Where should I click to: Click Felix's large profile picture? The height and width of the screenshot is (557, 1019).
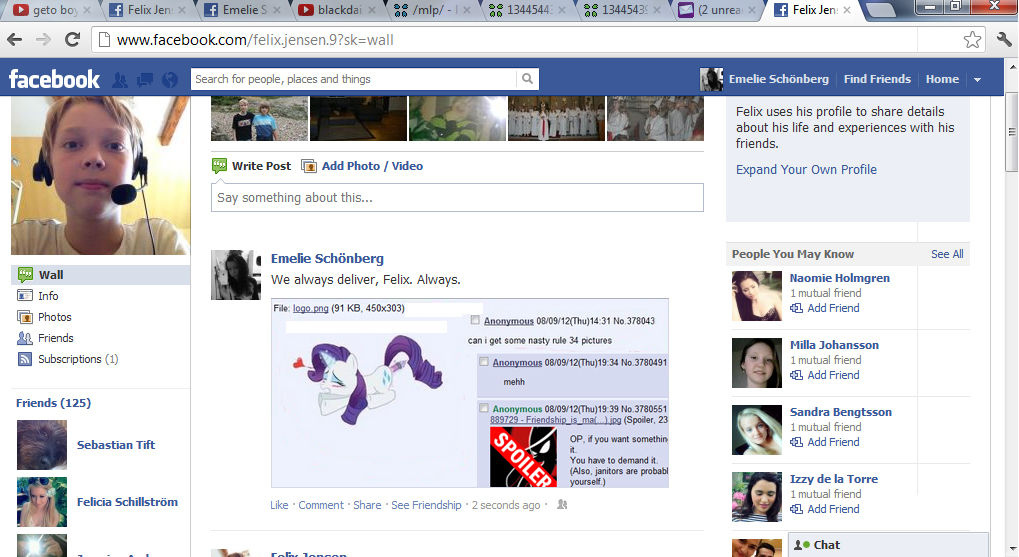coord(101,175)
